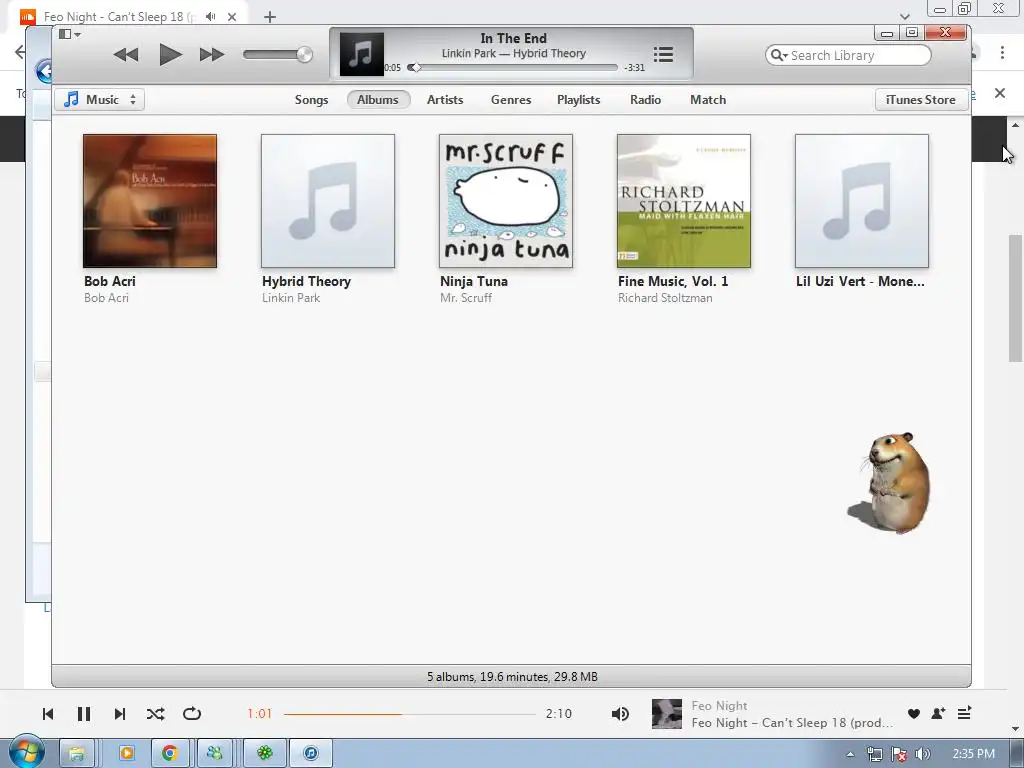Click the status bar album count text
The image size is (1024, 768).
pyautogui.click(x=512, y=677)
